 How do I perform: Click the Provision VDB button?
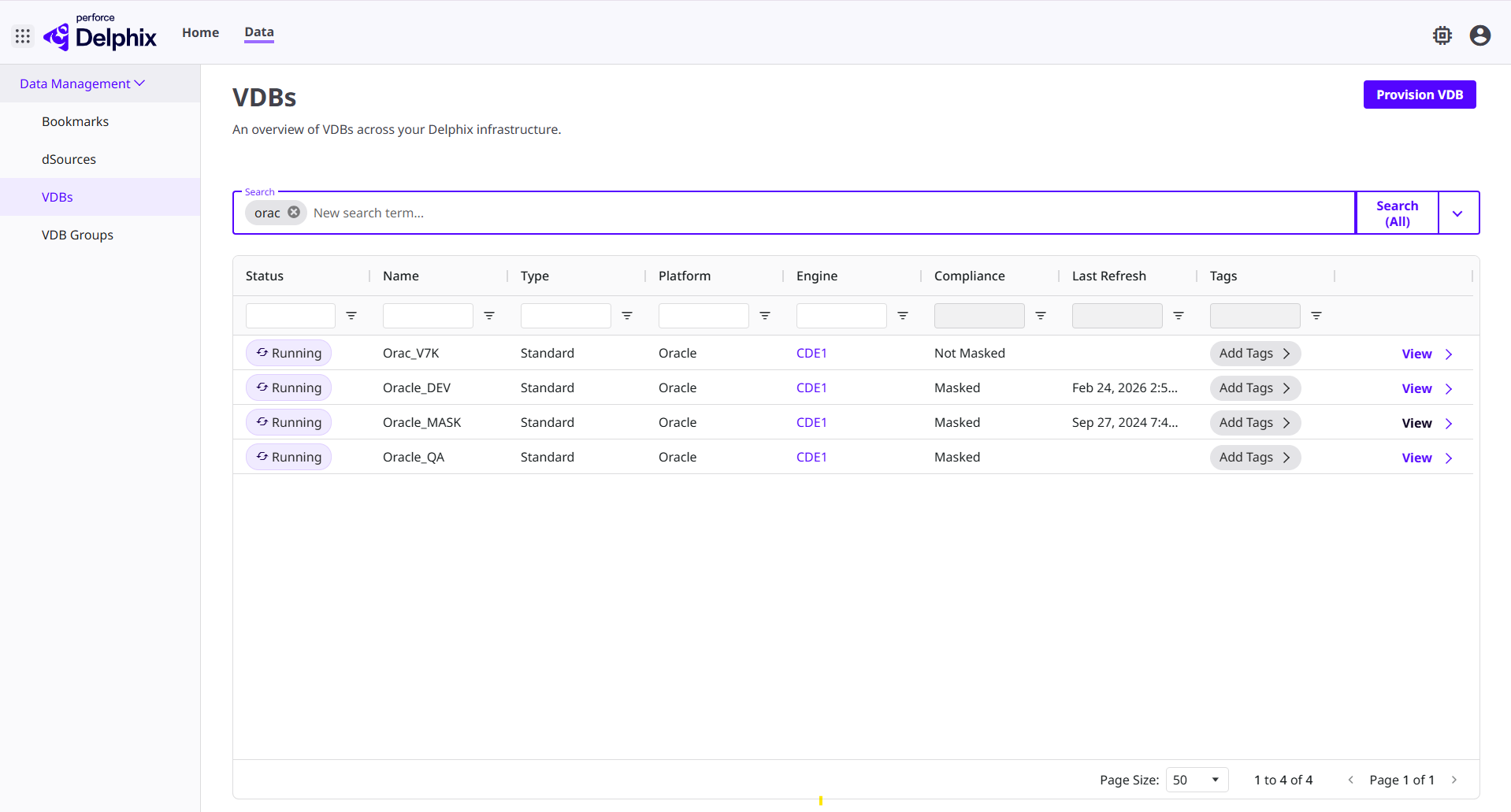point(1419,94)
